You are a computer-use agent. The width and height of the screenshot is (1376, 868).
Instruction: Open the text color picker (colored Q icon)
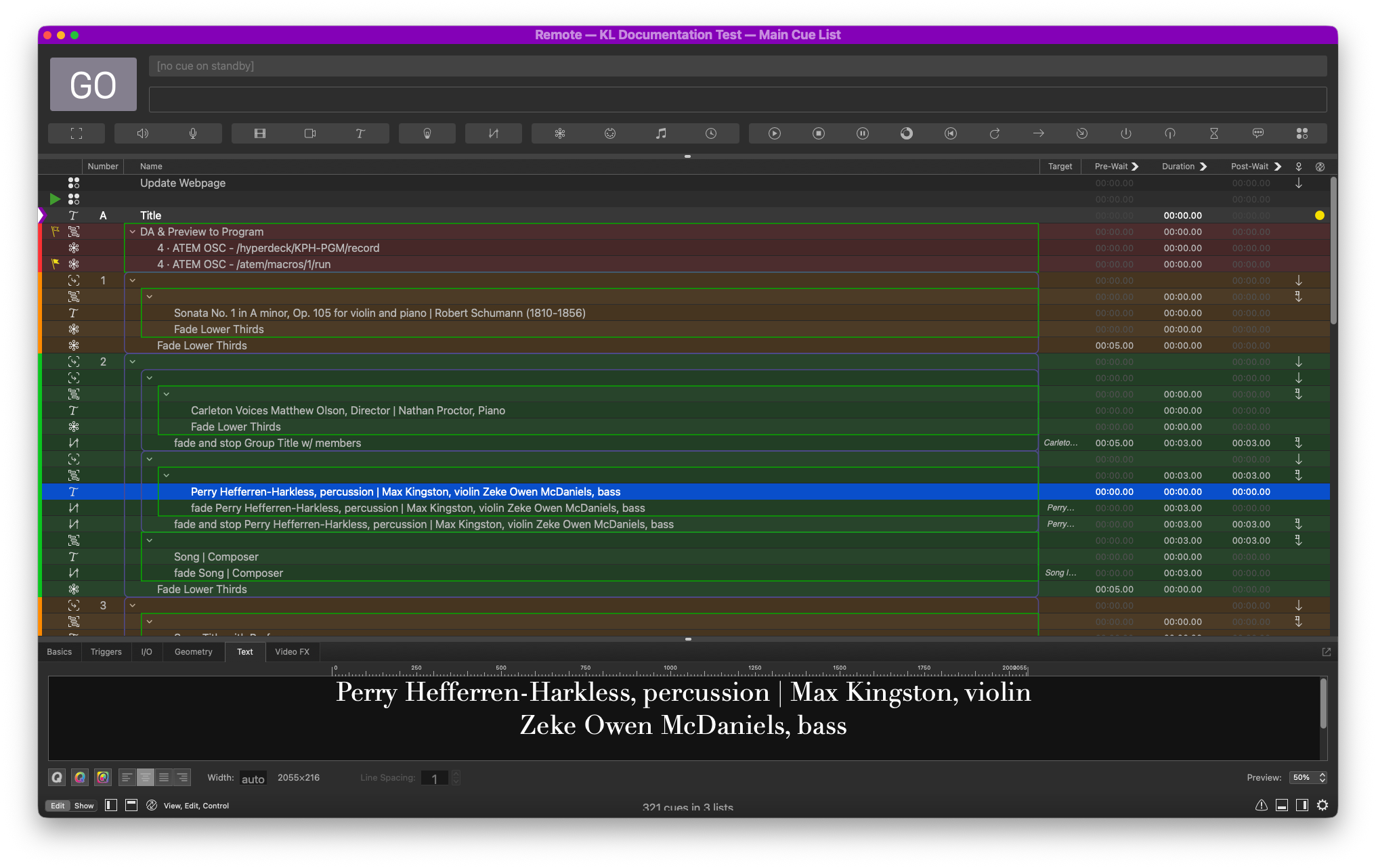(80, 777)
